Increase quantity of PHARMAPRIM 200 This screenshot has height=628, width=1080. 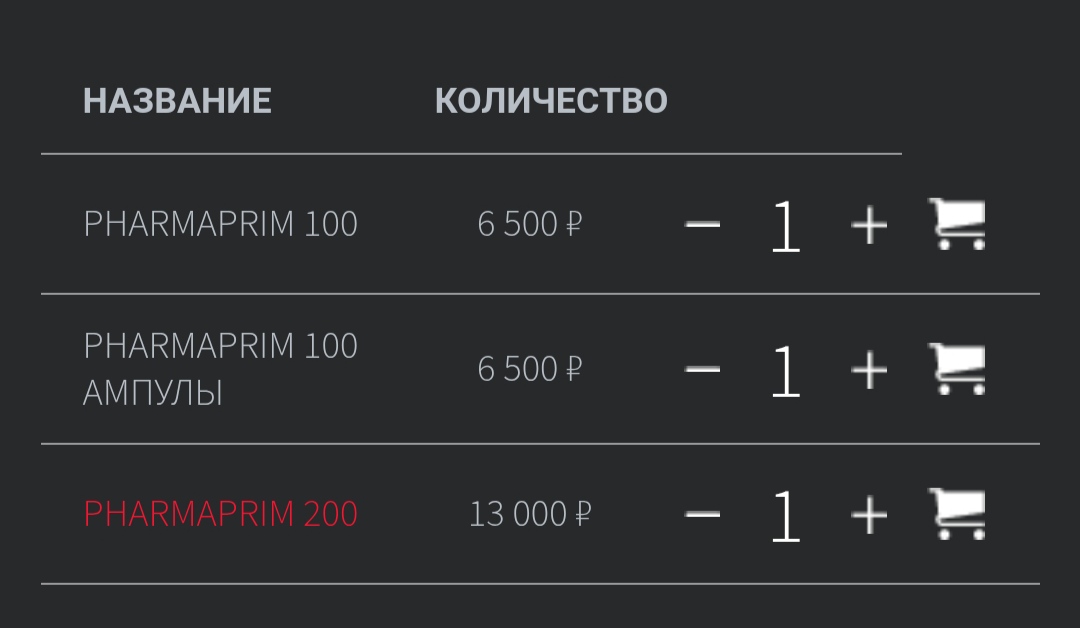coord(869,514)
